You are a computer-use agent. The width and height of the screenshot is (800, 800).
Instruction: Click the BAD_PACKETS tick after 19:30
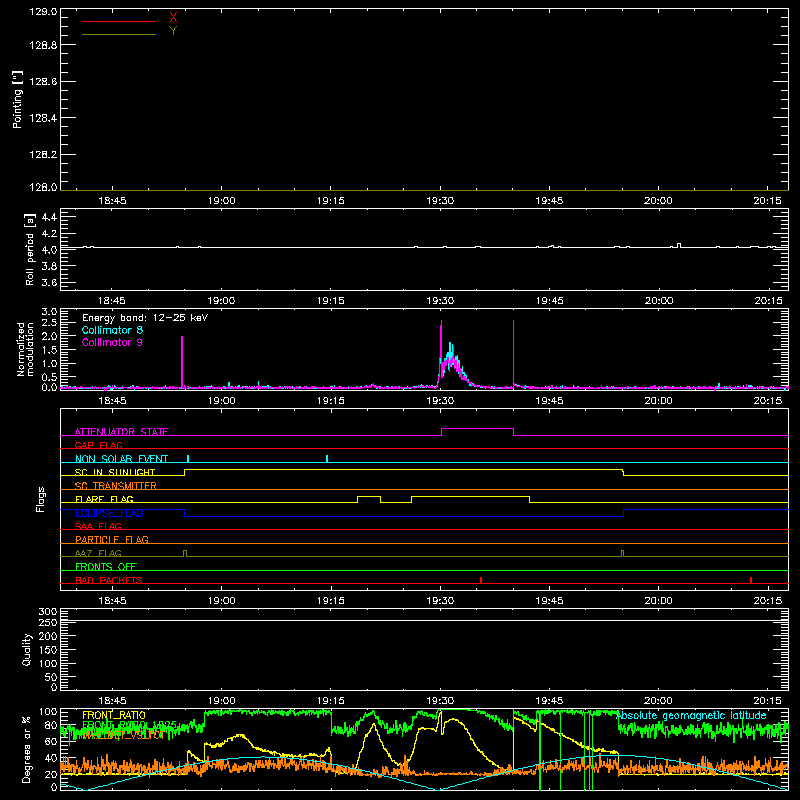pos(481,580)
